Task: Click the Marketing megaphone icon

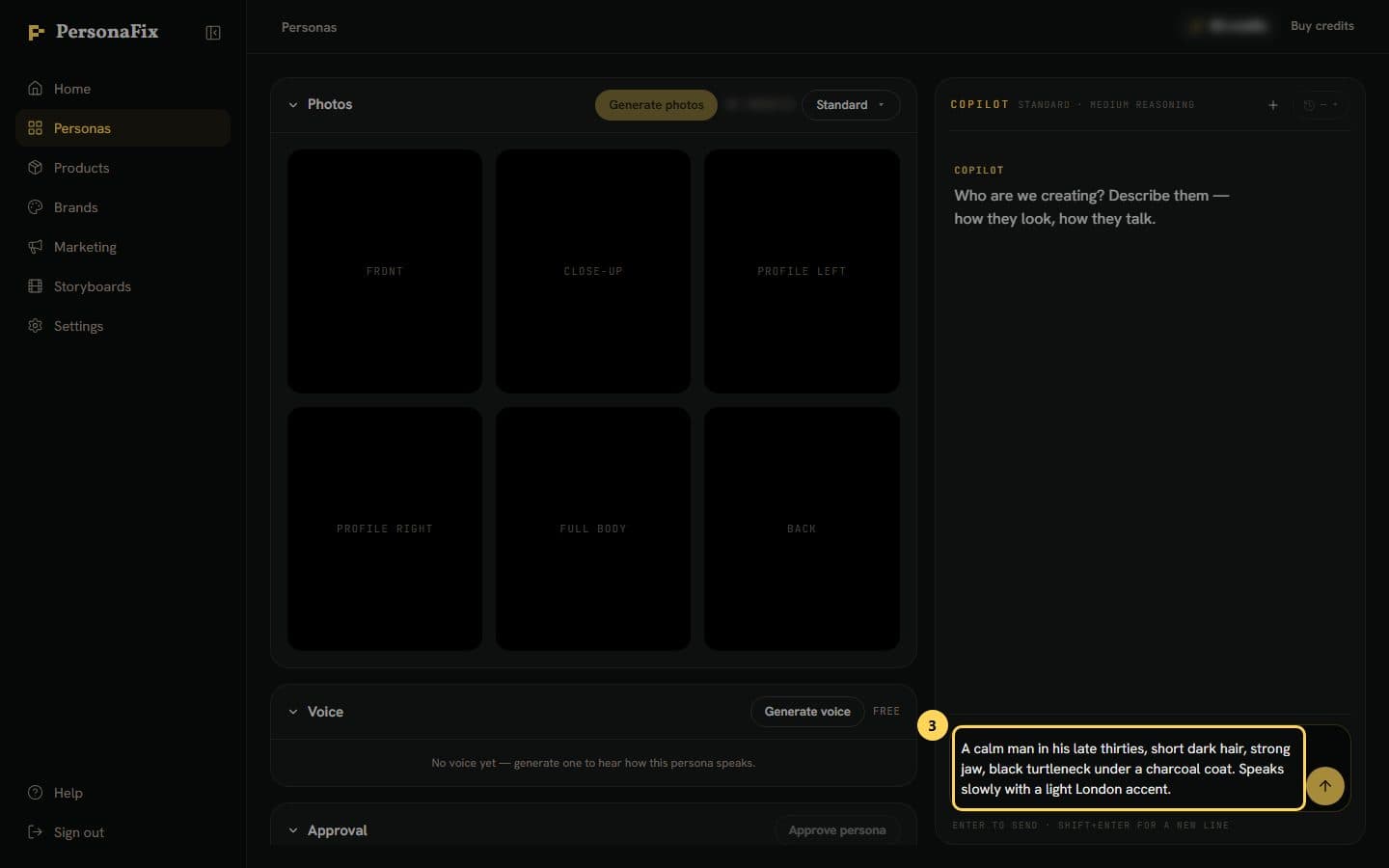Action: click(x=36, y=247)
